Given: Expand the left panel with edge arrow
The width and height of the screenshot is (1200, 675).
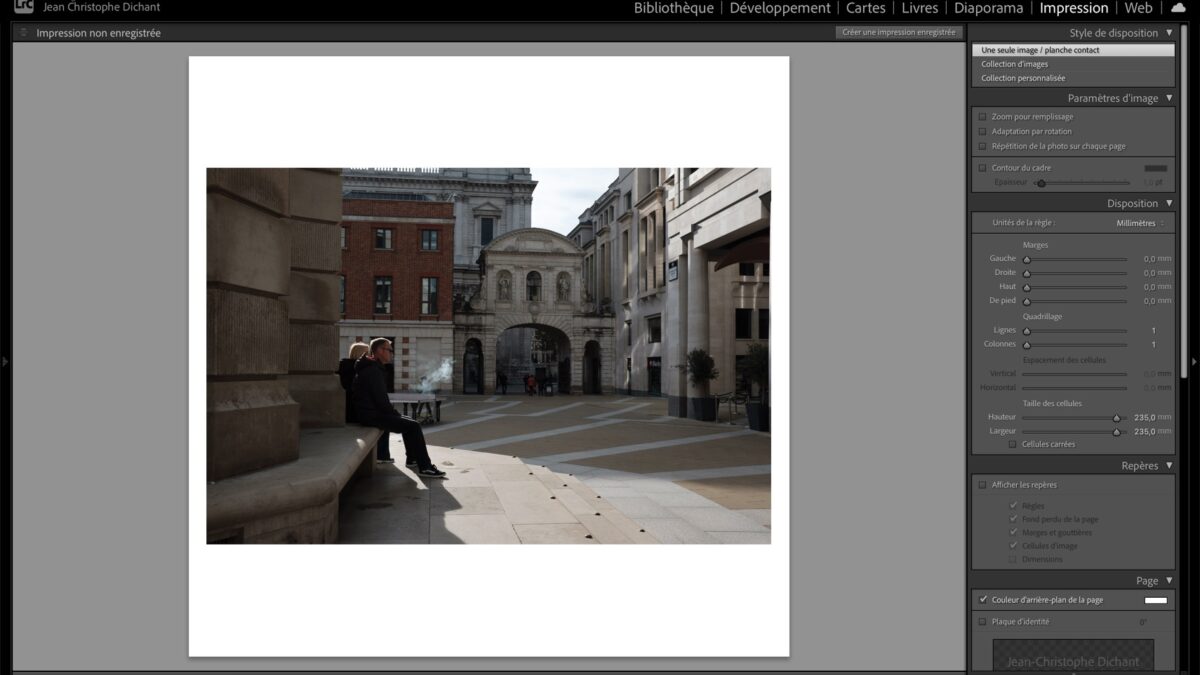Looking at the screenshot, I should tap(5, 361).
